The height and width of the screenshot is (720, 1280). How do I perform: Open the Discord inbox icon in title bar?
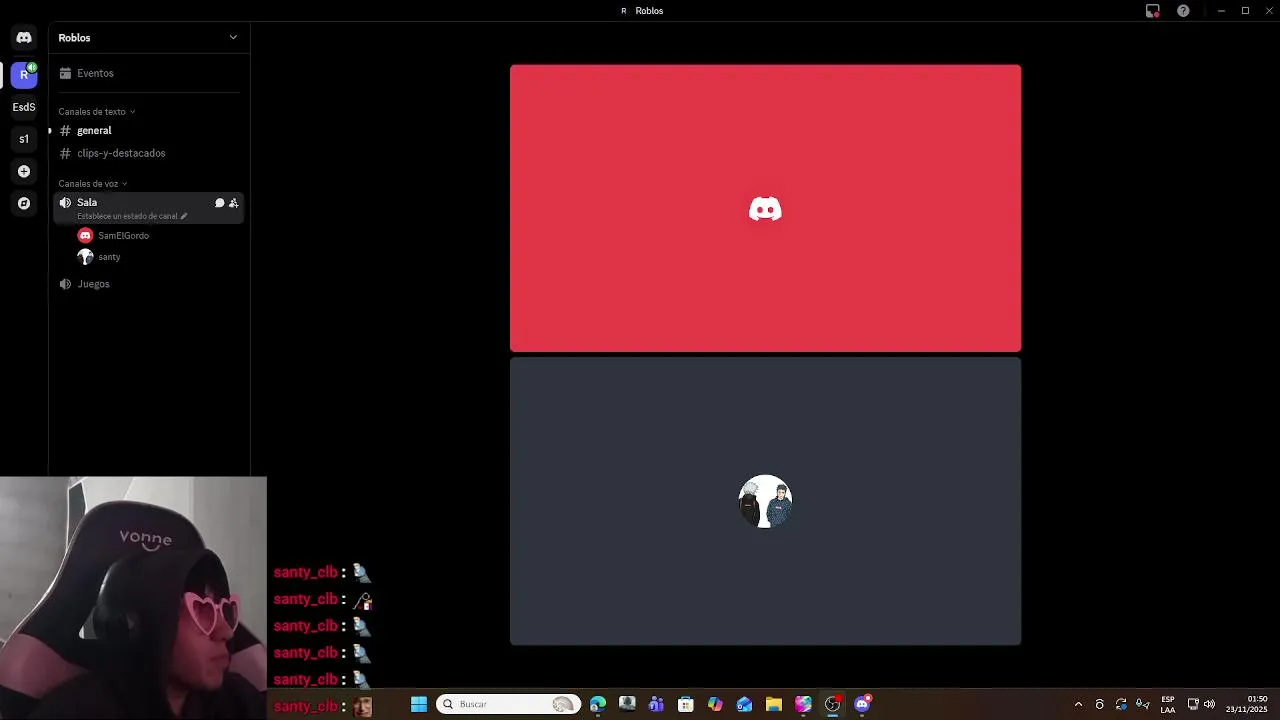pyautogui.click(x=1153, y=11)
